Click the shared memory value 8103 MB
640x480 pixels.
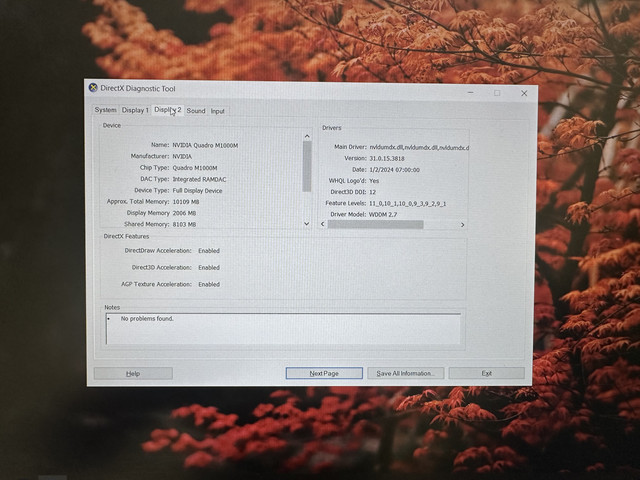point(184,224)
